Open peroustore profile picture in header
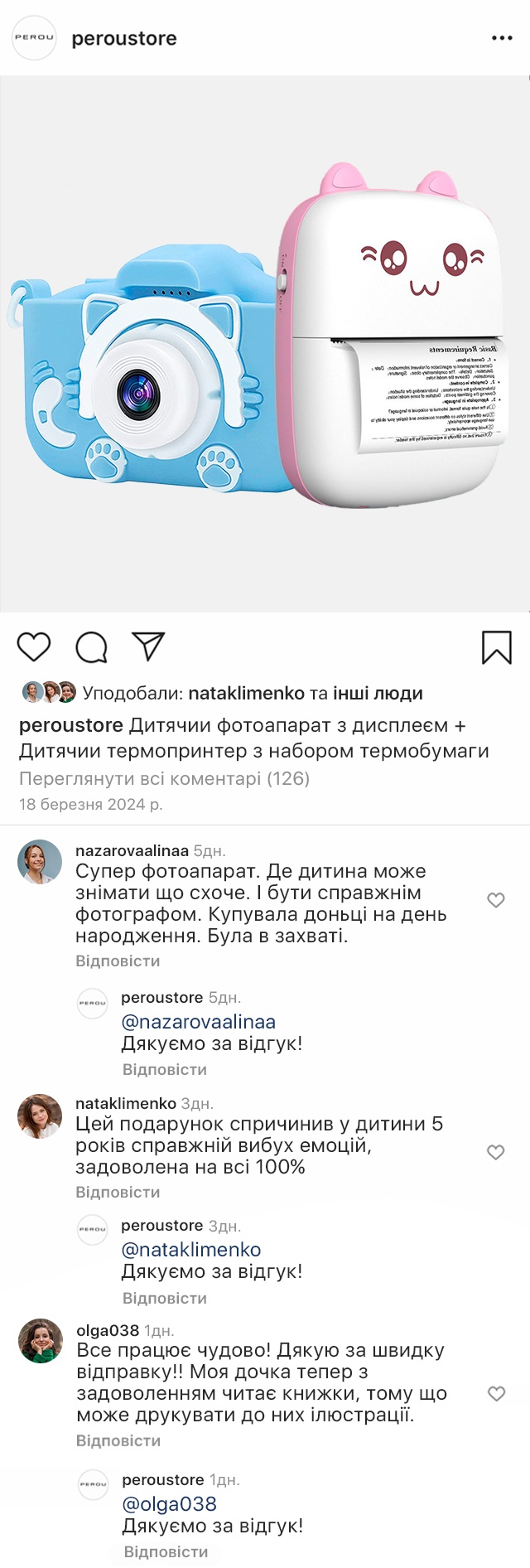 click(x=34, y=38)
